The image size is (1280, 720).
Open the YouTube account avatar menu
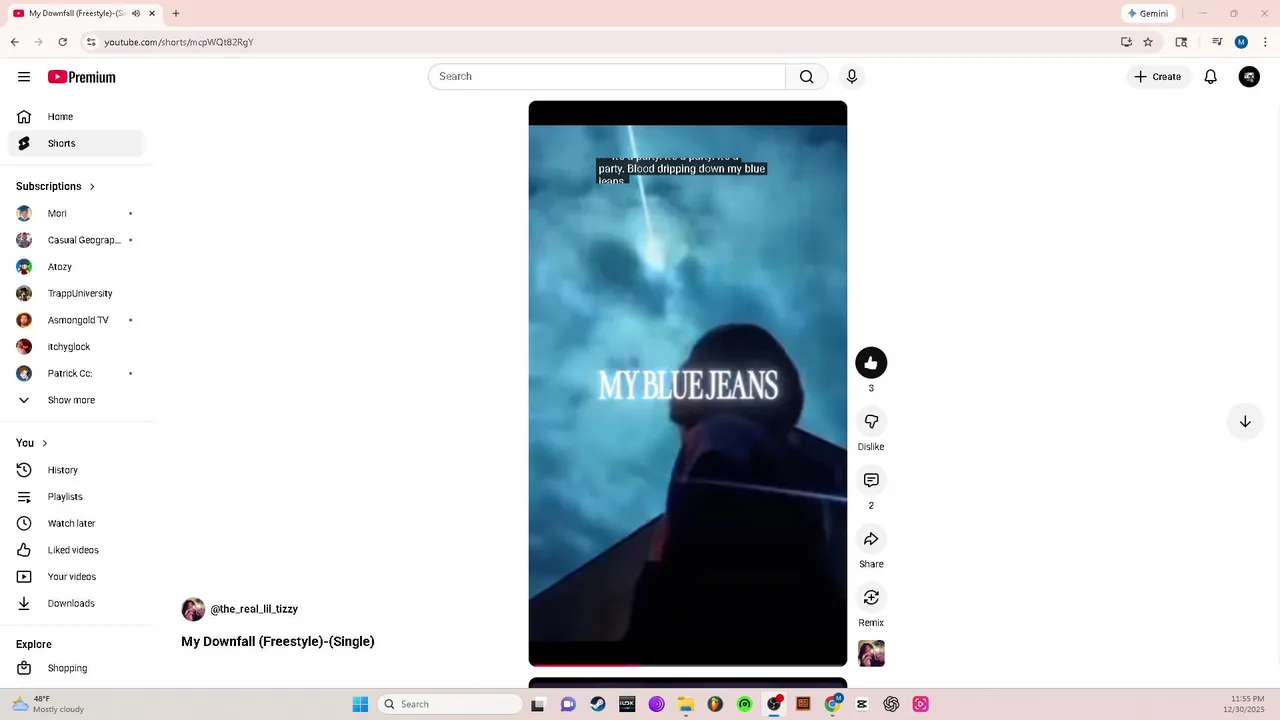(x=1249, y=77)
